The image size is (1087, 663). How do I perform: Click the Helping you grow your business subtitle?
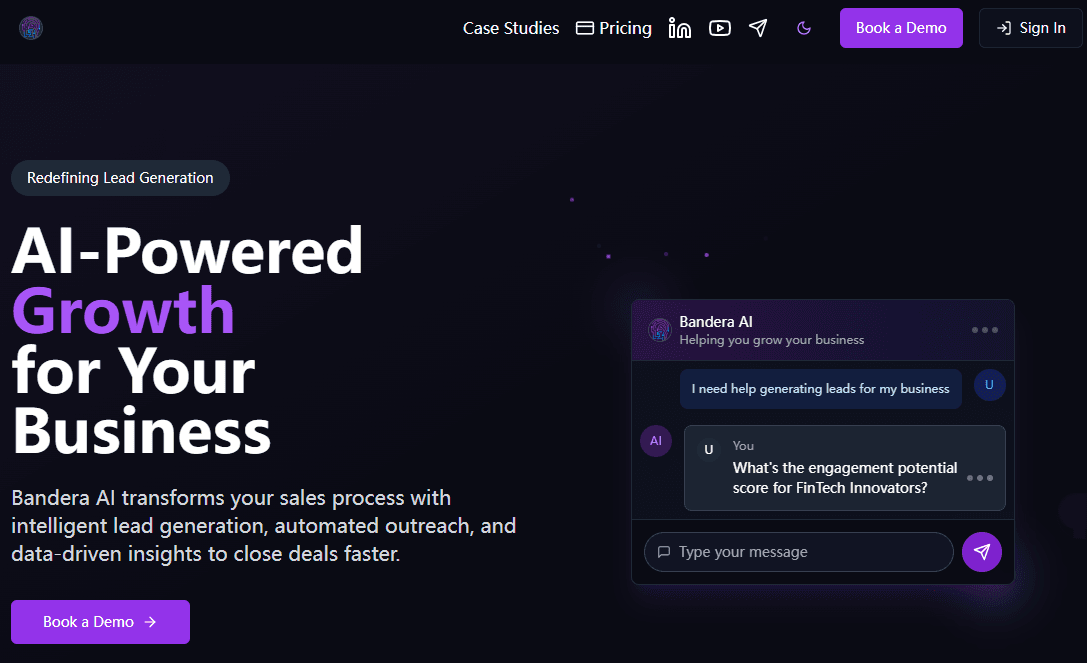[x=772, y=340]
